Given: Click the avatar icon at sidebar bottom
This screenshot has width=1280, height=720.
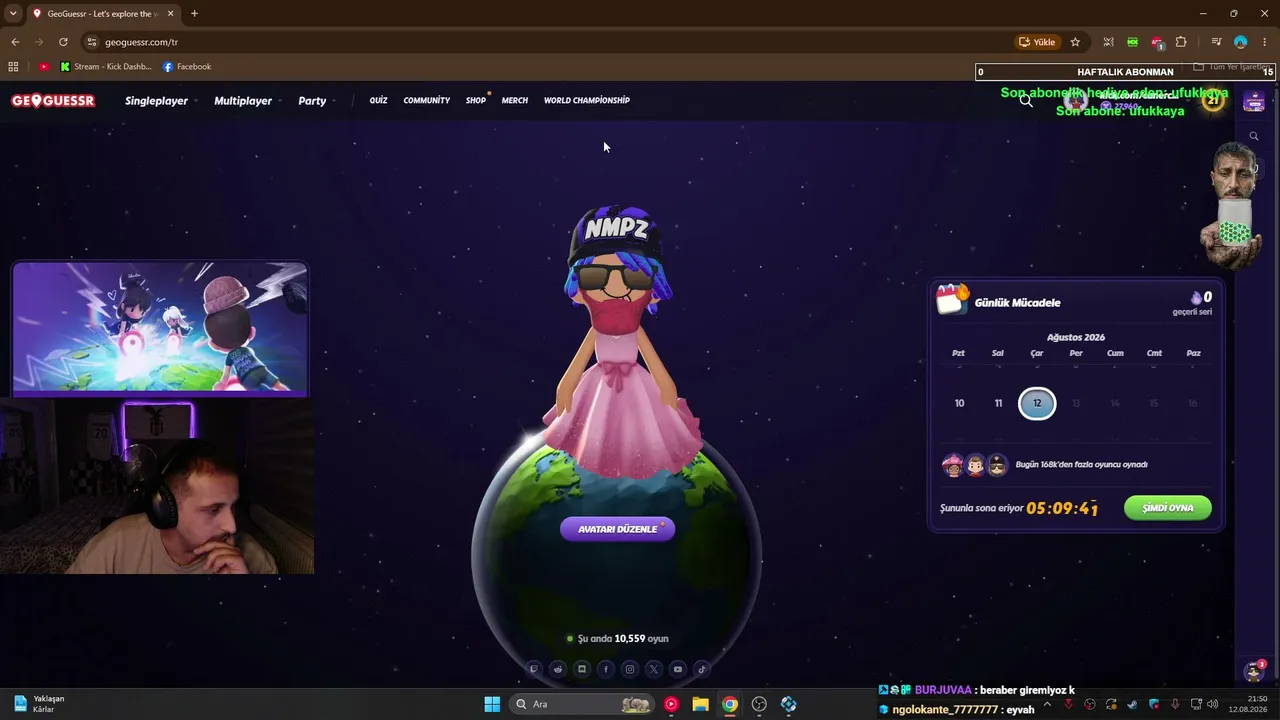Looking at the screenshot, I should click(1254, 671).
